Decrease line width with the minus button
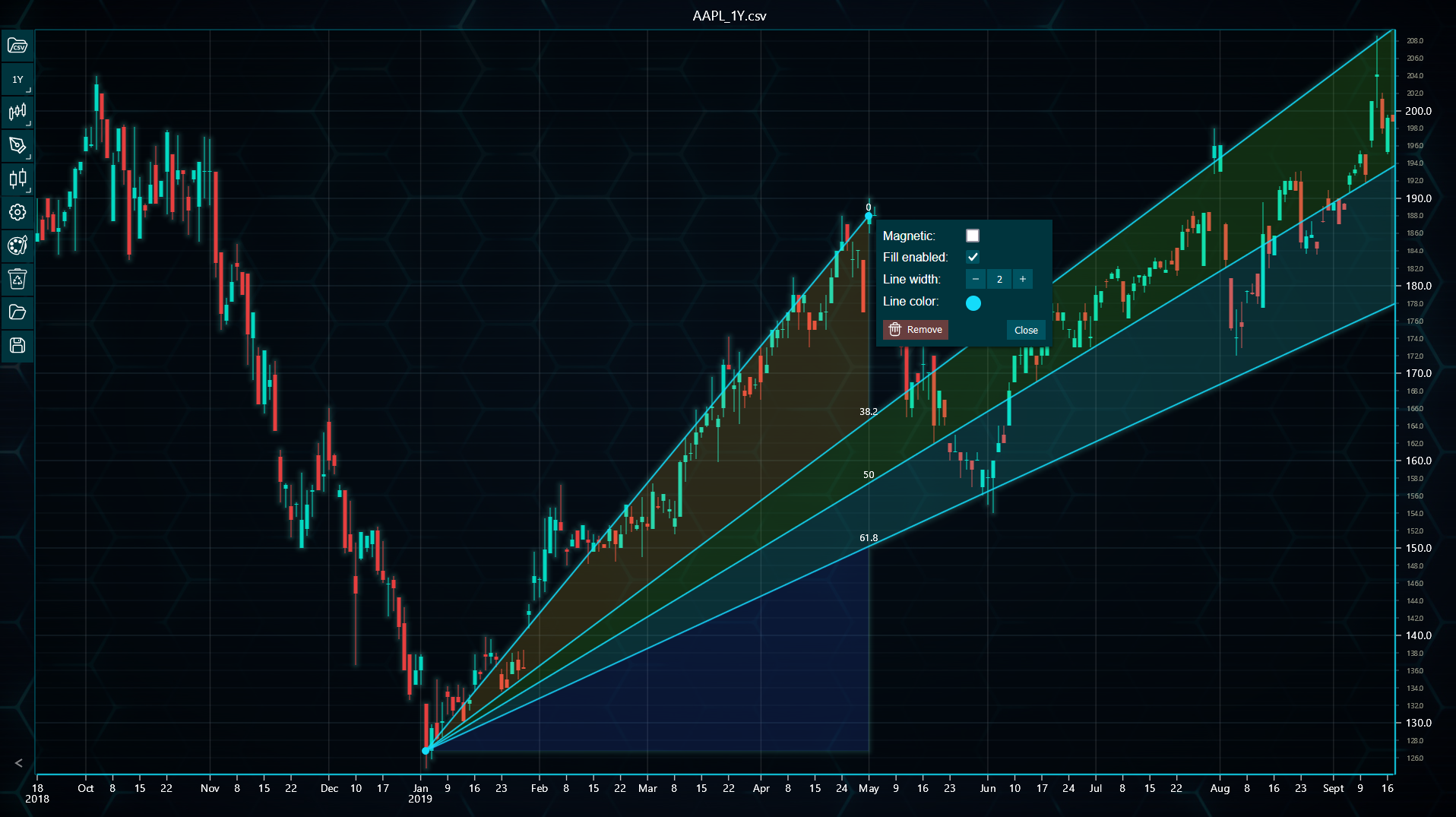This screenshot has width=1456, height=817. (976, 279)
